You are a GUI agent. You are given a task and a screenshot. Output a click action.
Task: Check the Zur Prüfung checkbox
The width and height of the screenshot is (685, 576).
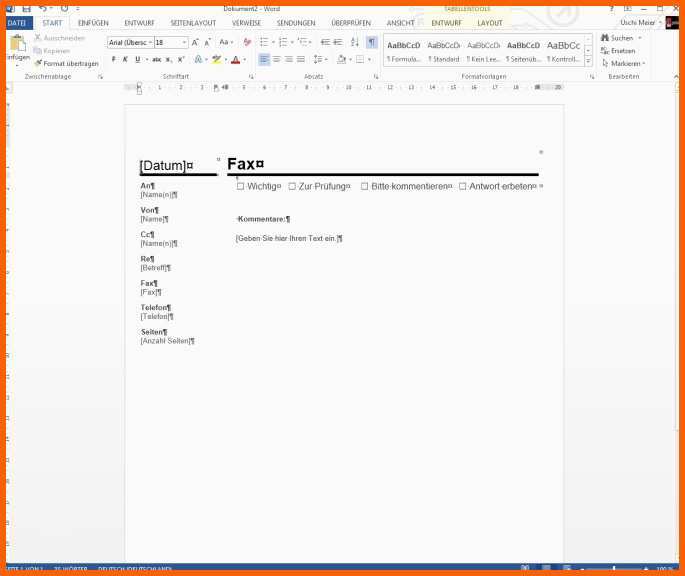pos(292,187)
